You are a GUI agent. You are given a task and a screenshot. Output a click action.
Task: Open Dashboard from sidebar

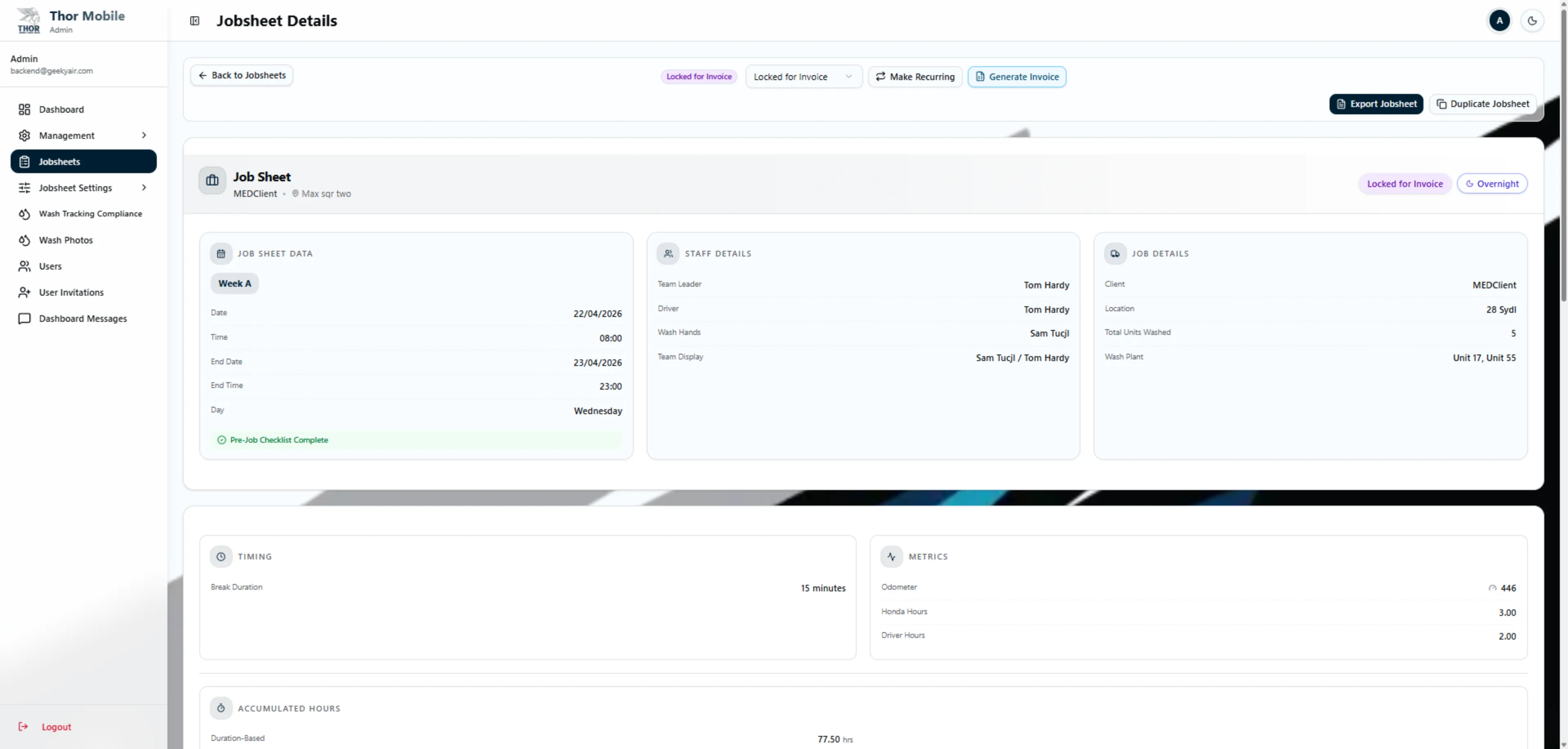(83, 109)
